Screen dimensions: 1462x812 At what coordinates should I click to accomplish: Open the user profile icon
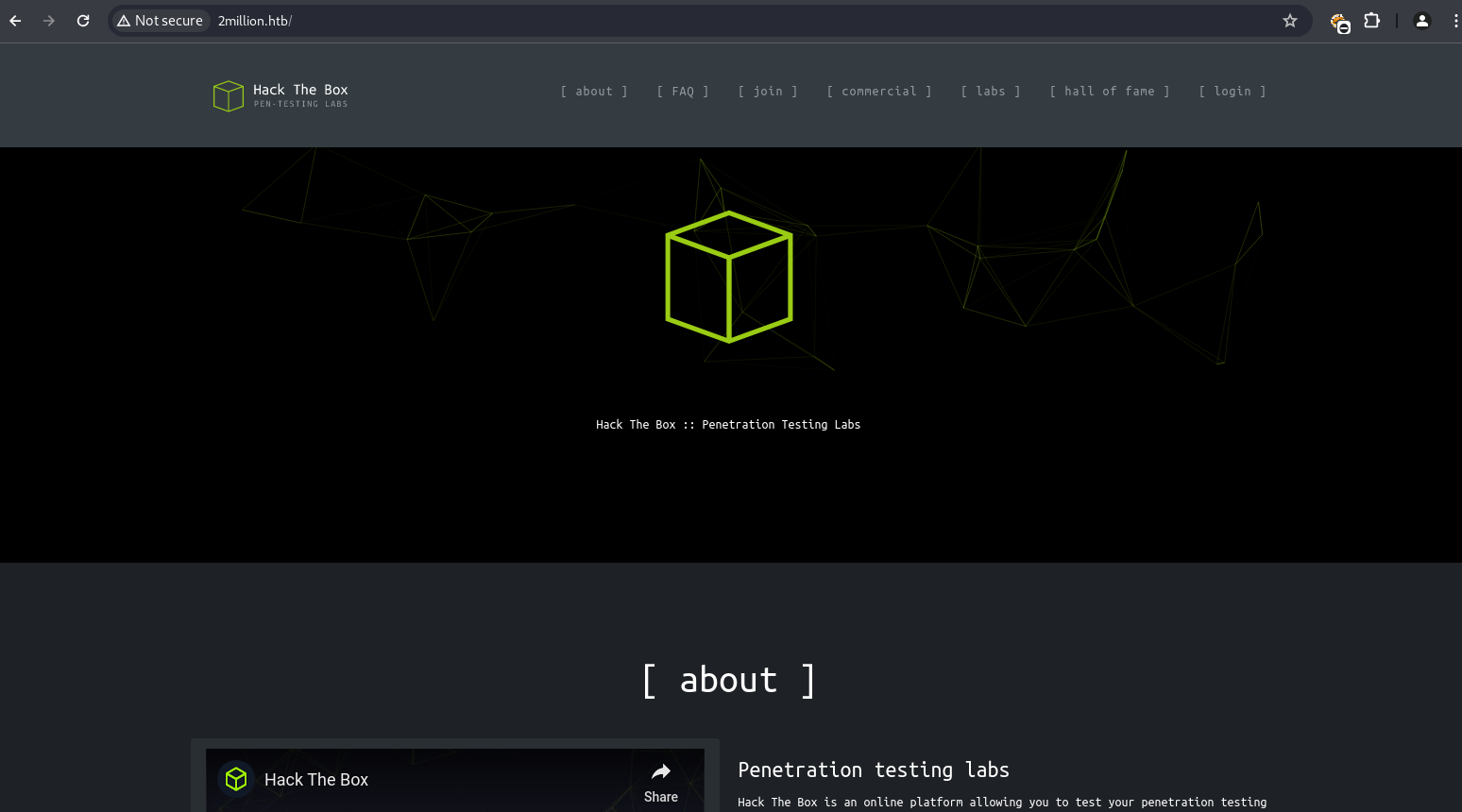click(x=1421, y=21)
